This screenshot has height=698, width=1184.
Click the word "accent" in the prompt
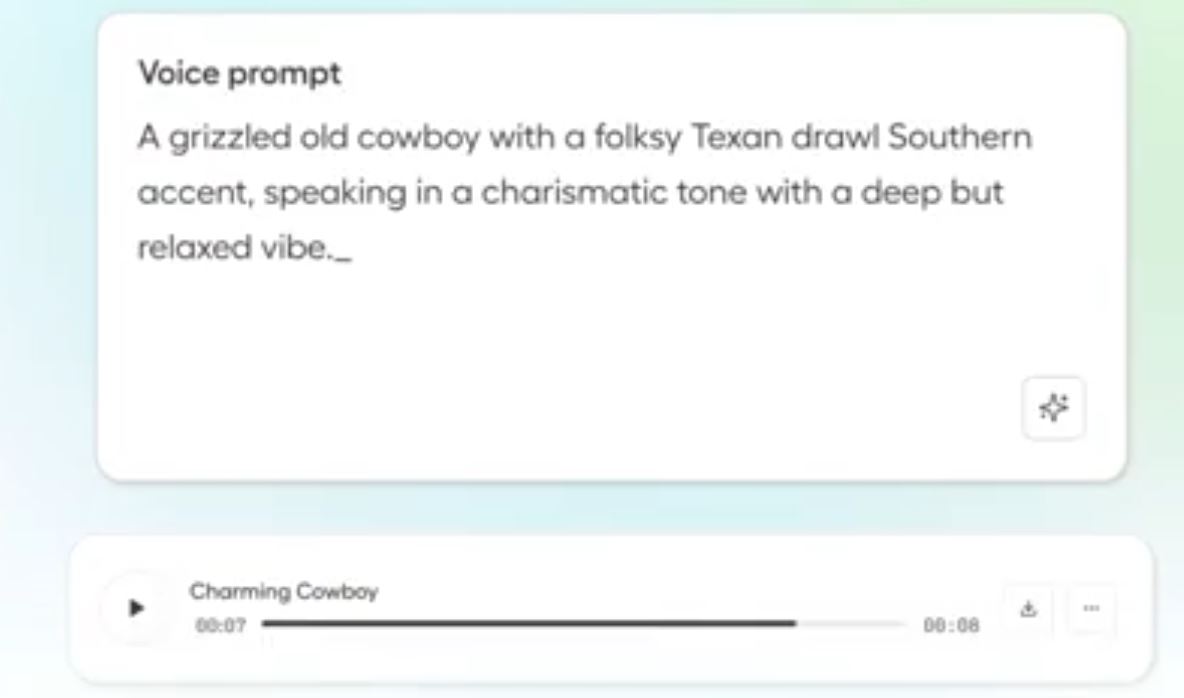coord(195,193)
